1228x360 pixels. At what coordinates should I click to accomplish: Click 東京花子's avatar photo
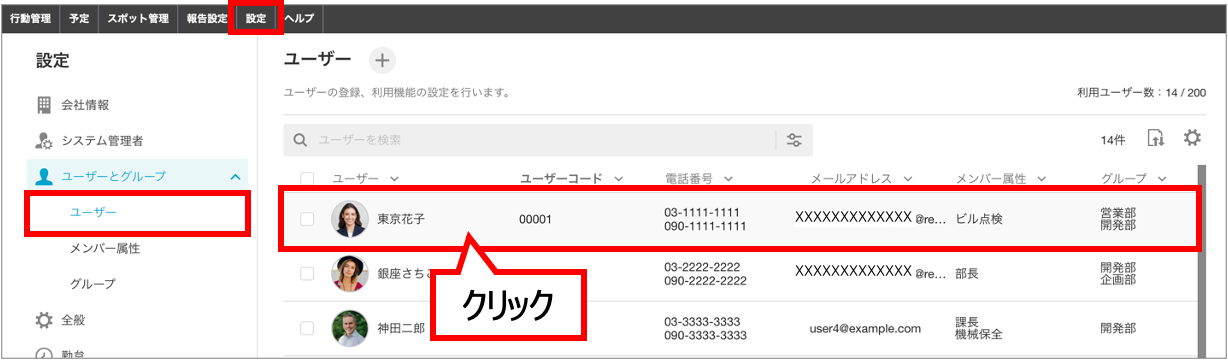click(x=350, y=218)
